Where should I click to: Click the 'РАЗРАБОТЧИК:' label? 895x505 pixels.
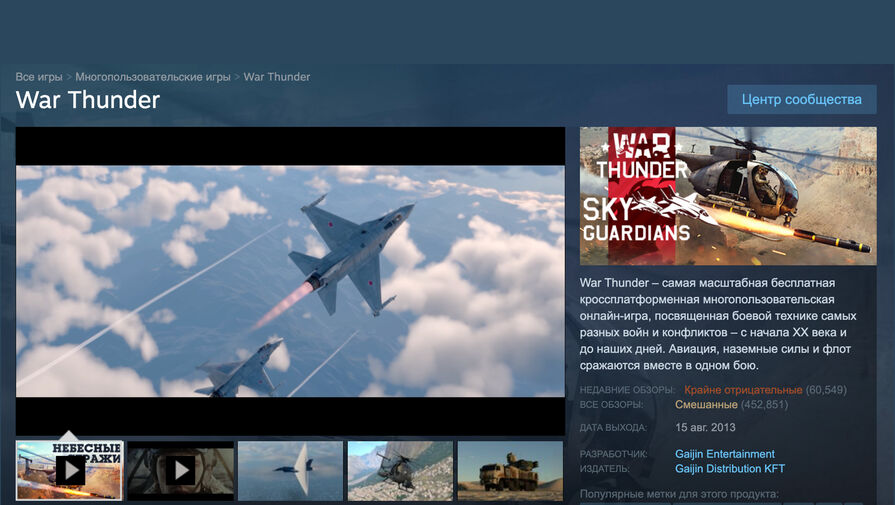[614, 454]
